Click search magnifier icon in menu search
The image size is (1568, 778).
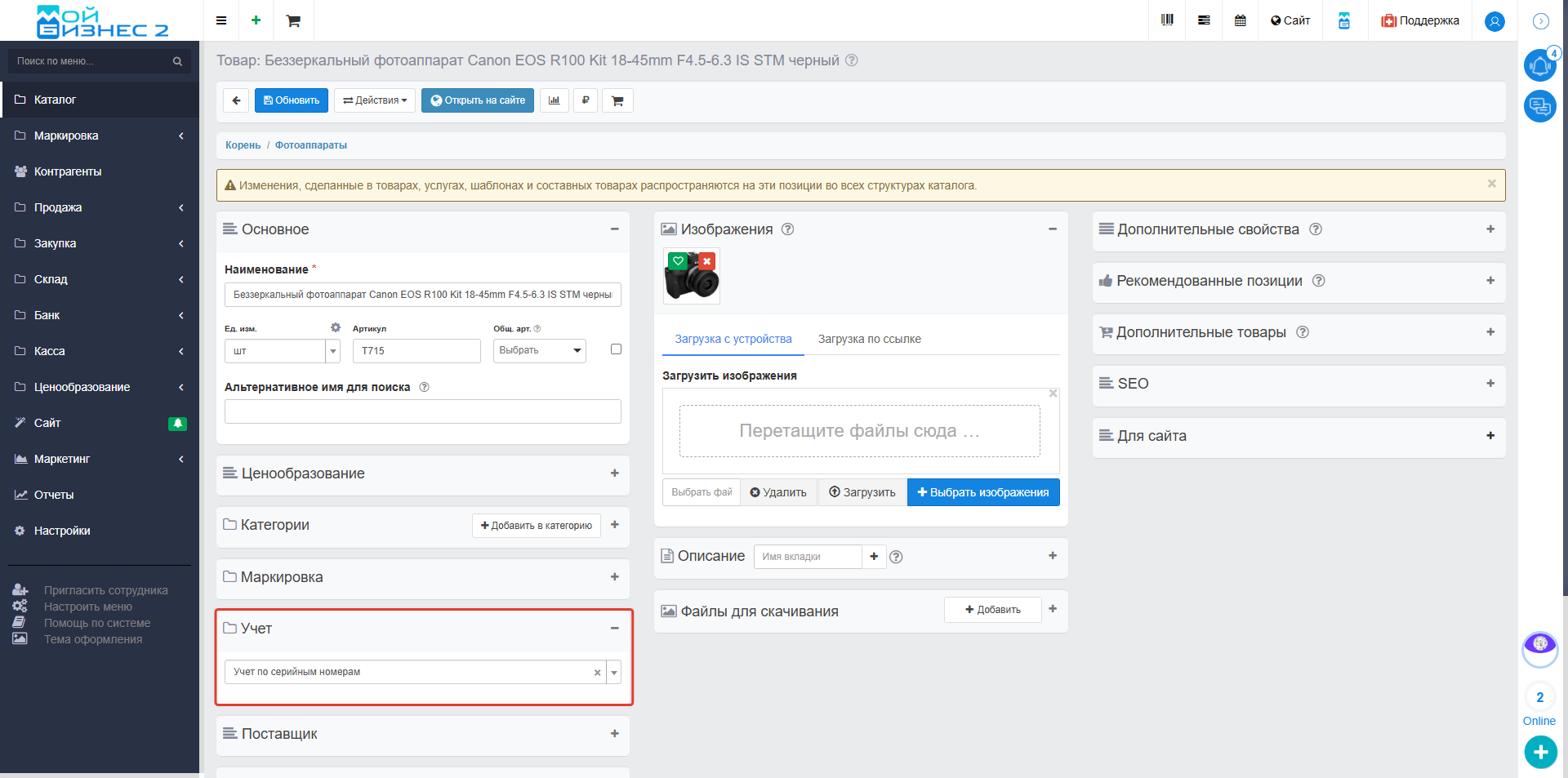(x=177, y=61)
